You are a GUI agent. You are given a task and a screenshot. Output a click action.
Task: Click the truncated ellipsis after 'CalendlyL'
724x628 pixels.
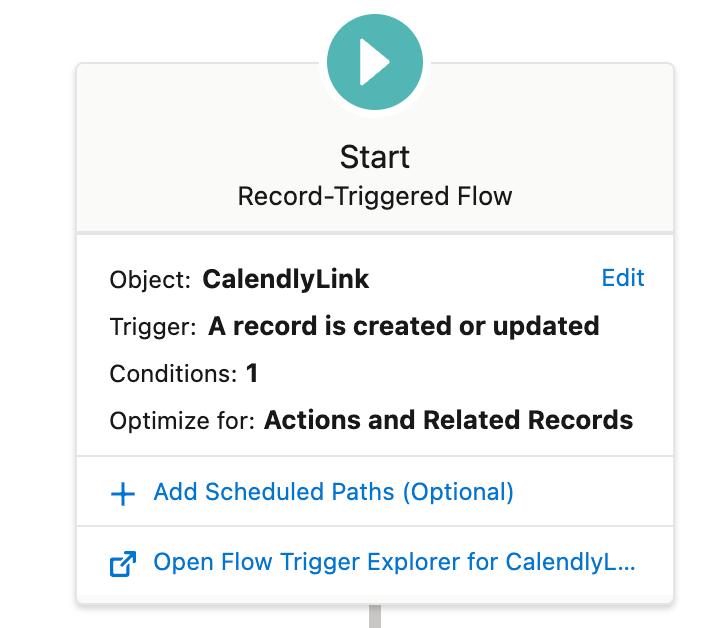626,564
